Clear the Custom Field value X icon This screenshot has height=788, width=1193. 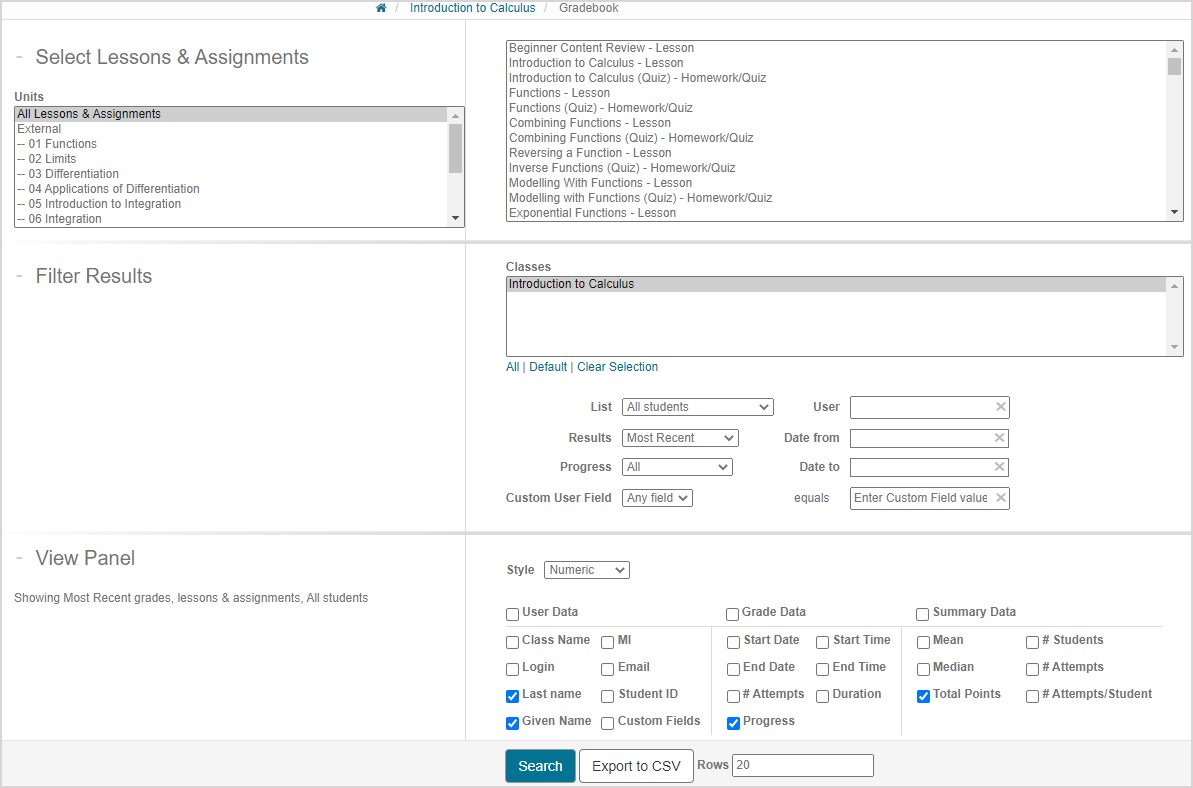1000,498
